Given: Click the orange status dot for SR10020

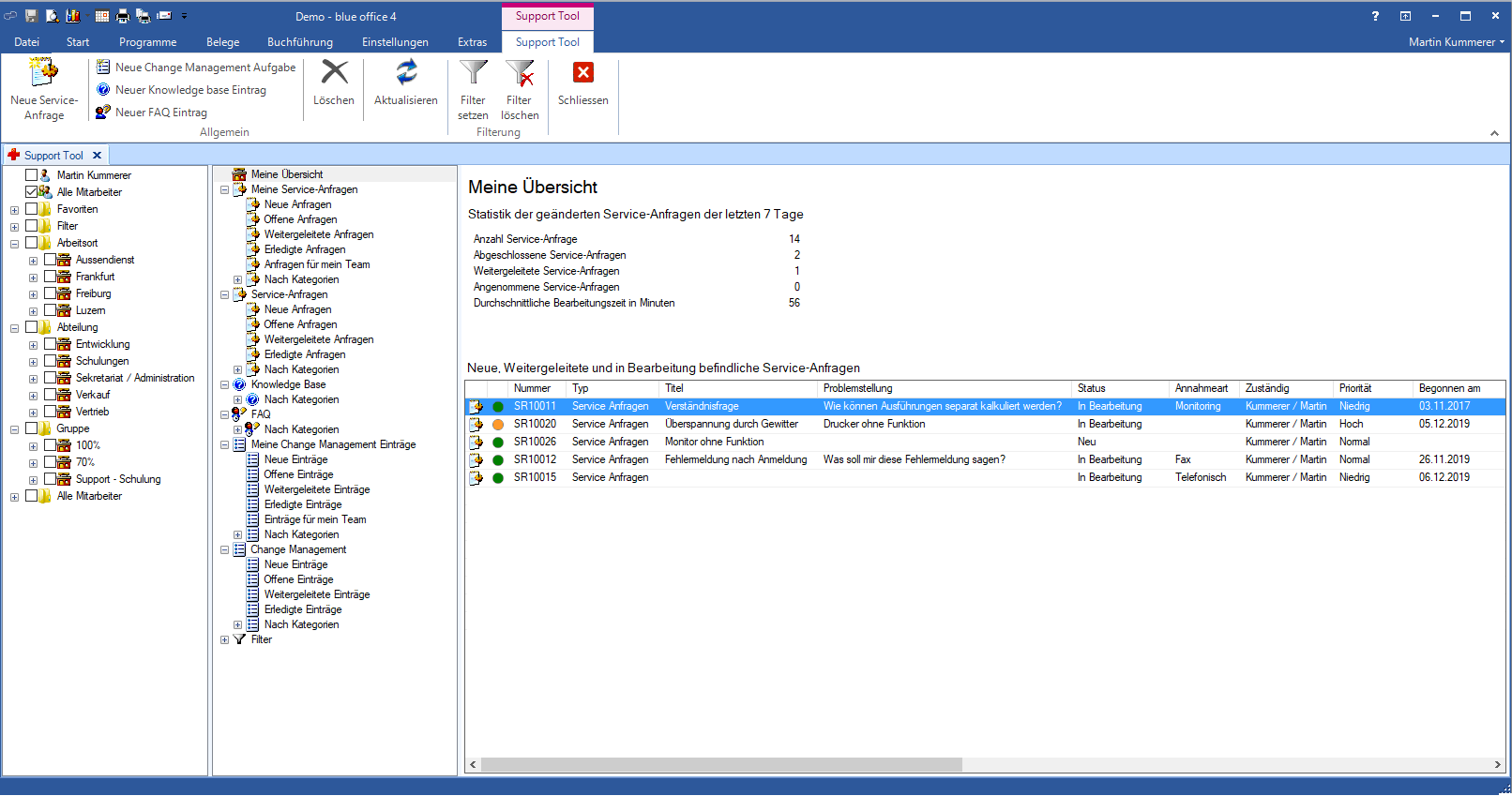Looking at the screenshot, I should (498, 425).
